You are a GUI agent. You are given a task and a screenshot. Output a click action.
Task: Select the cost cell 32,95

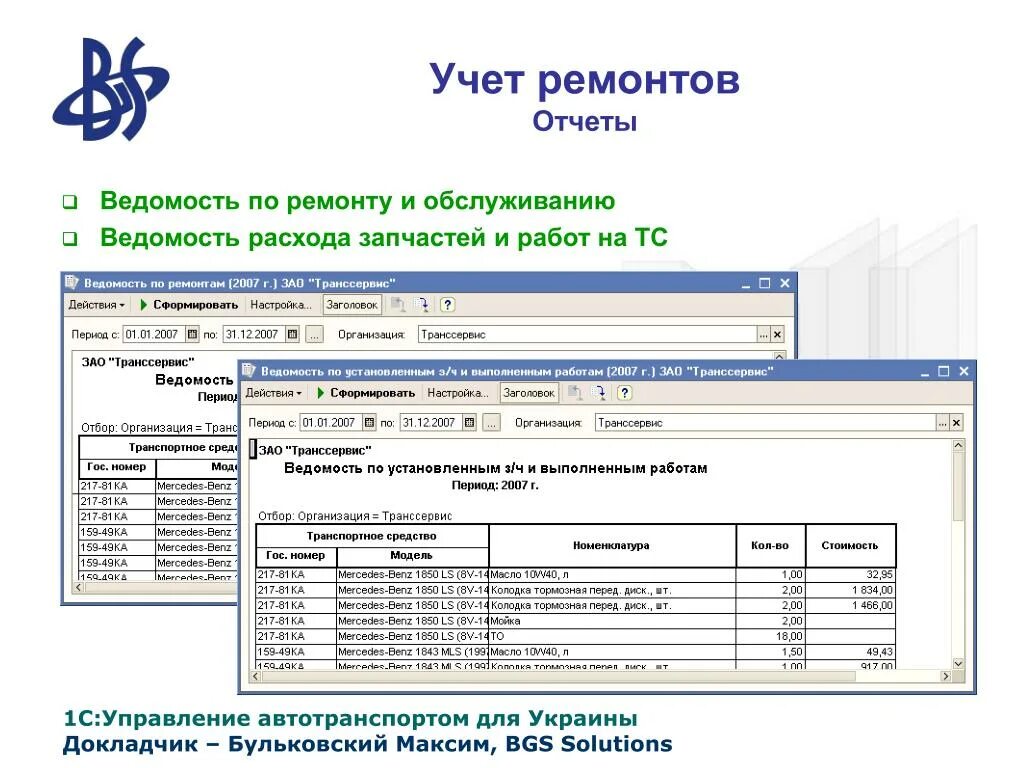(850, 575)
